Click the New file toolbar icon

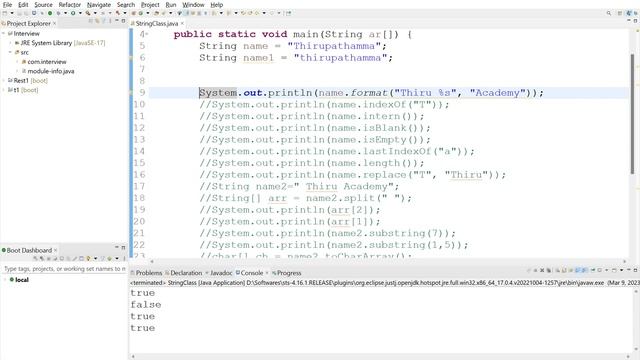click(x=4, y=13)
